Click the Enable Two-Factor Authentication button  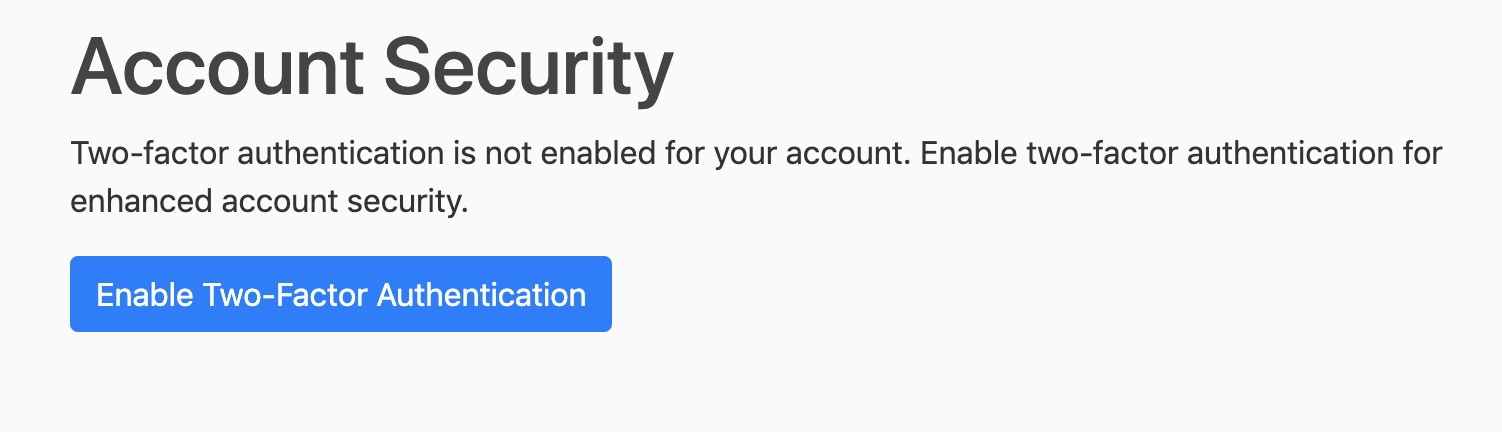tap(340, 294)
